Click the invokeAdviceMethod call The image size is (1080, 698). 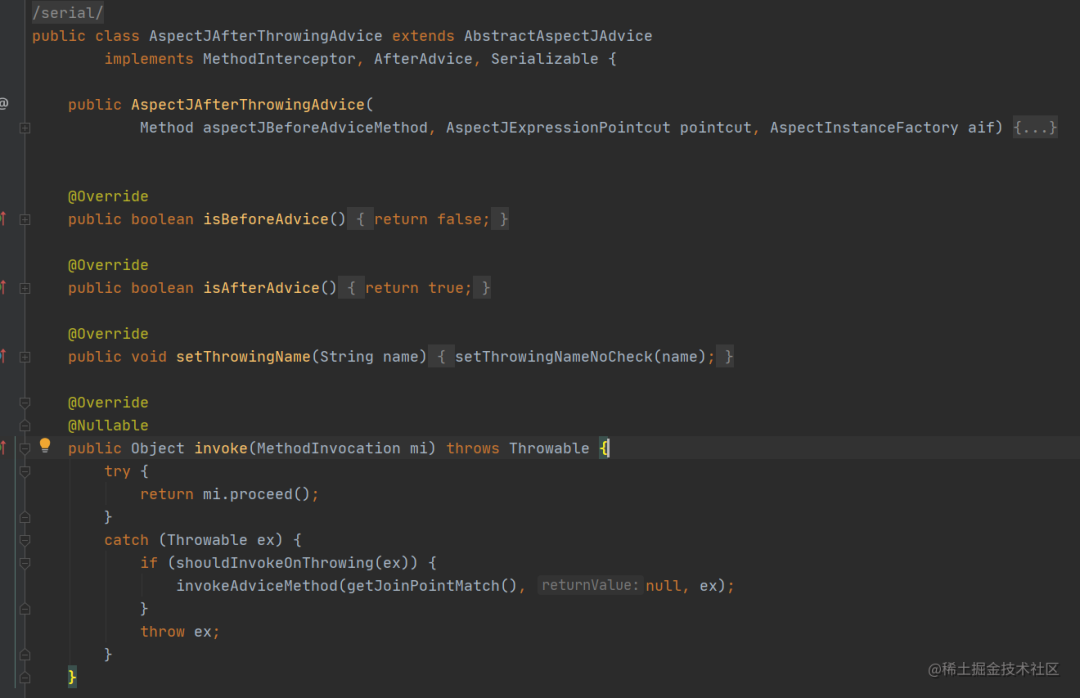click(257, 586)
